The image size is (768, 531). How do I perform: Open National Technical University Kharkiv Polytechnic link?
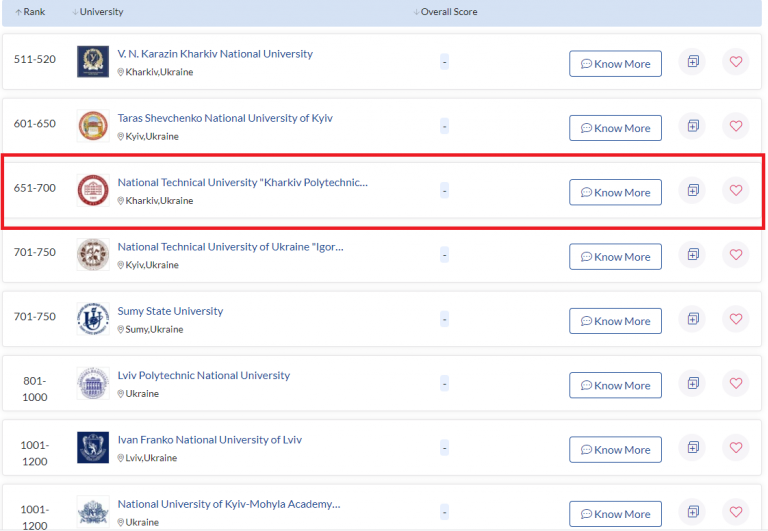[x=242, y=182]
